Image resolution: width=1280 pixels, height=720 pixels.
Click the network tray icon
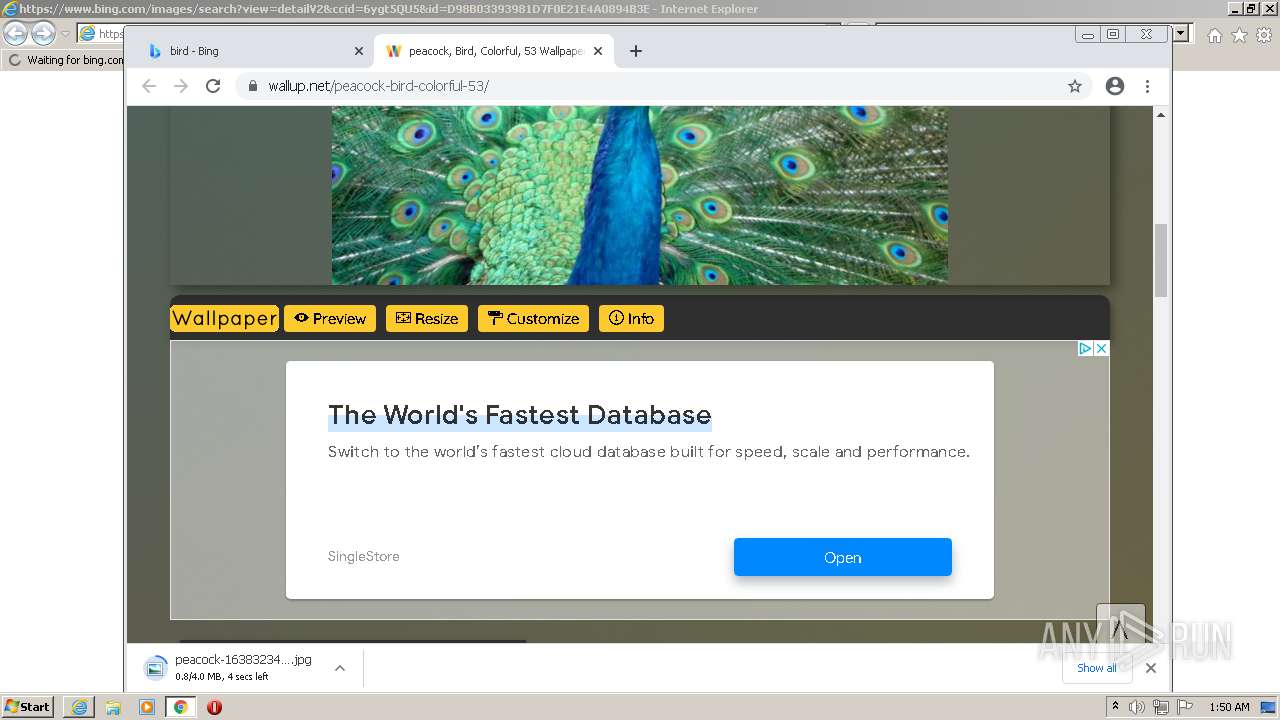1160,707
